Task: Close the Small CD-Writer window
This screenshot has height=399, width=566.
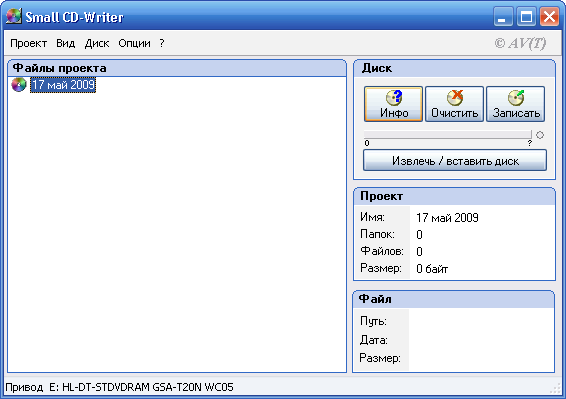Action: point(549,17)
